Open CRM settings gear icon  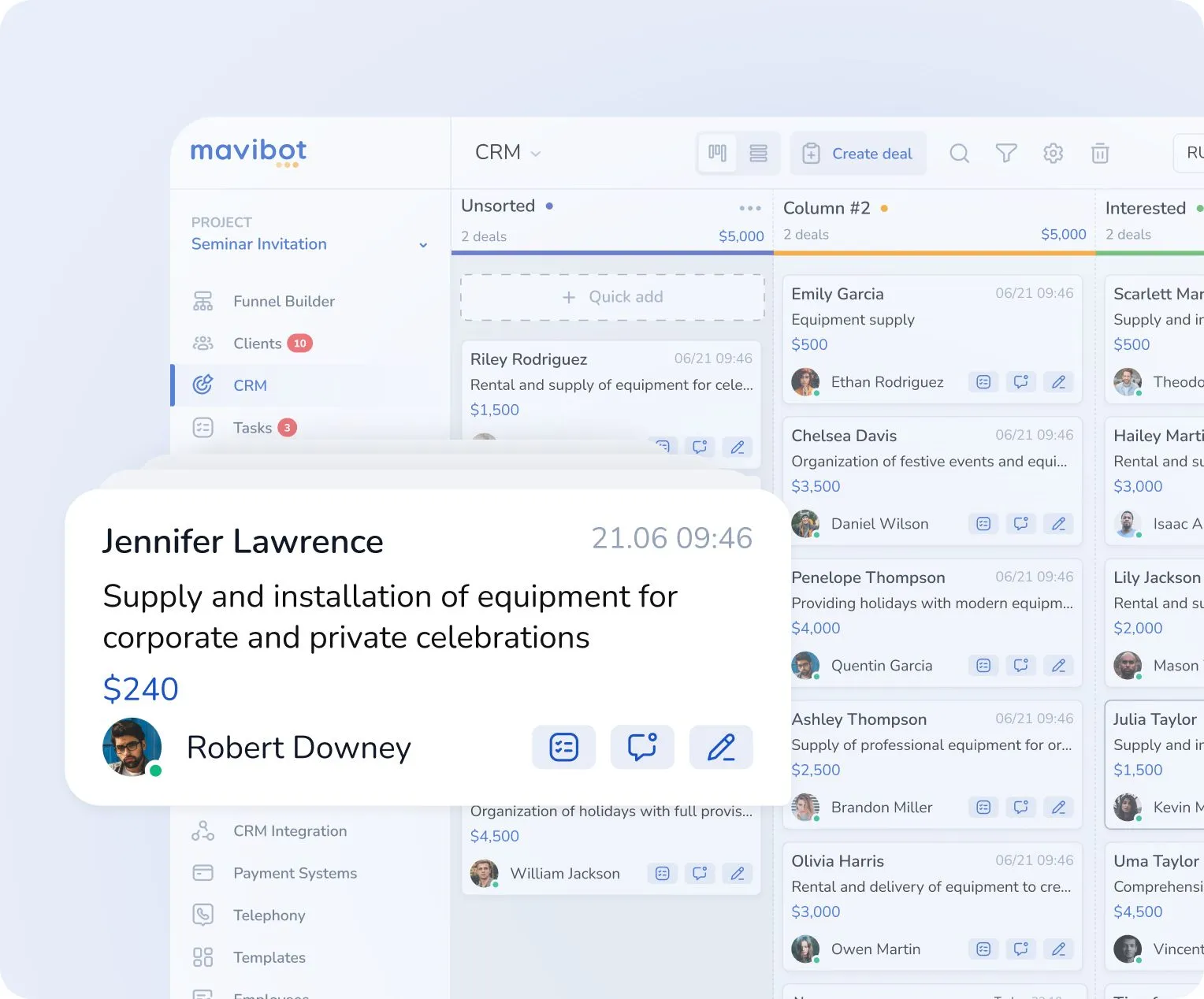point(1053,153)
